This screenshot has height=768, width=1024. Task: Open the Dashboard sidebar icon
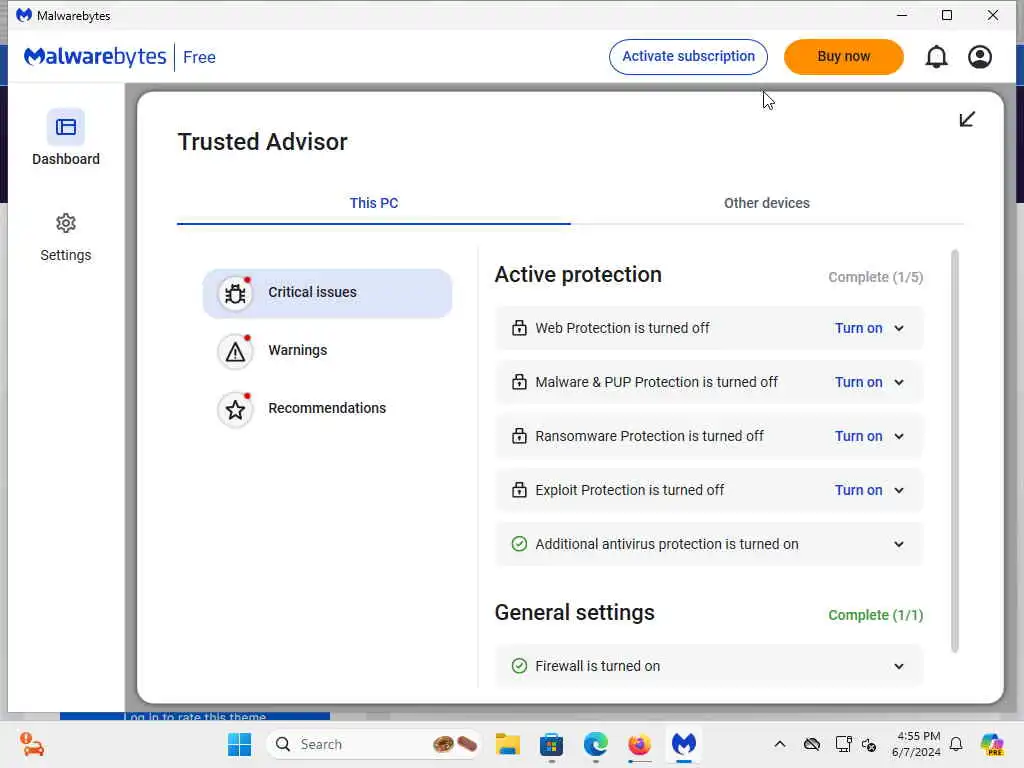click(x=65, y=127)
